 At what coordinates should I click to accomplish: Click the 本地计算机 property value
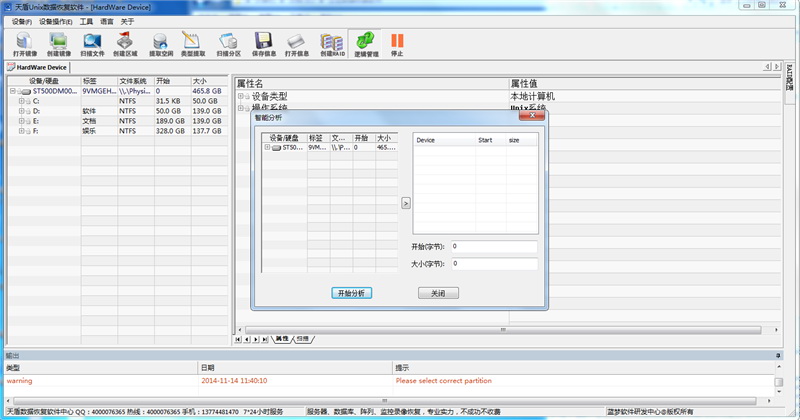point(532,96)
